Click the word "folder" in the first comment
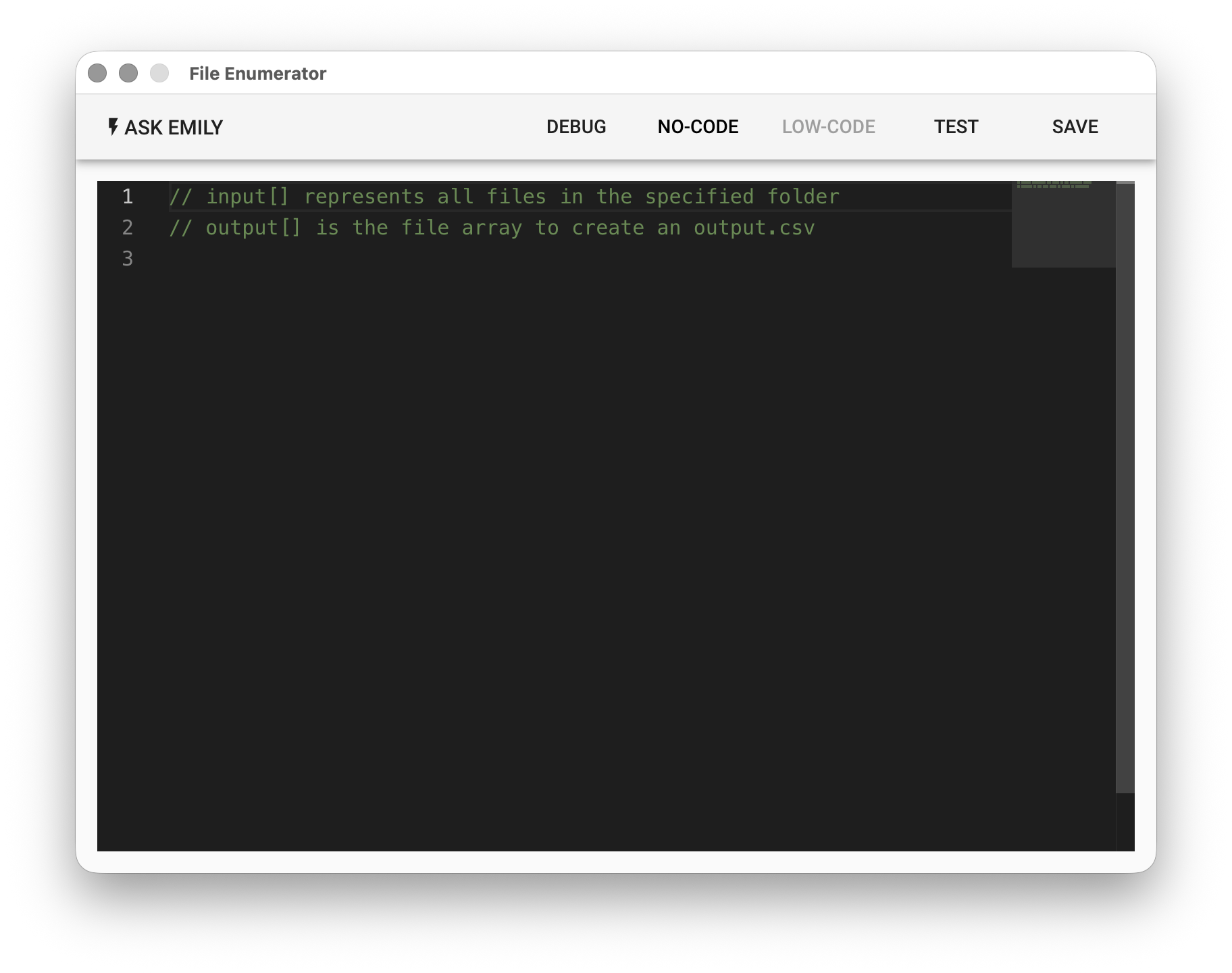The width and height of the screenshot is (1232, 973). (x=803, y=197)
